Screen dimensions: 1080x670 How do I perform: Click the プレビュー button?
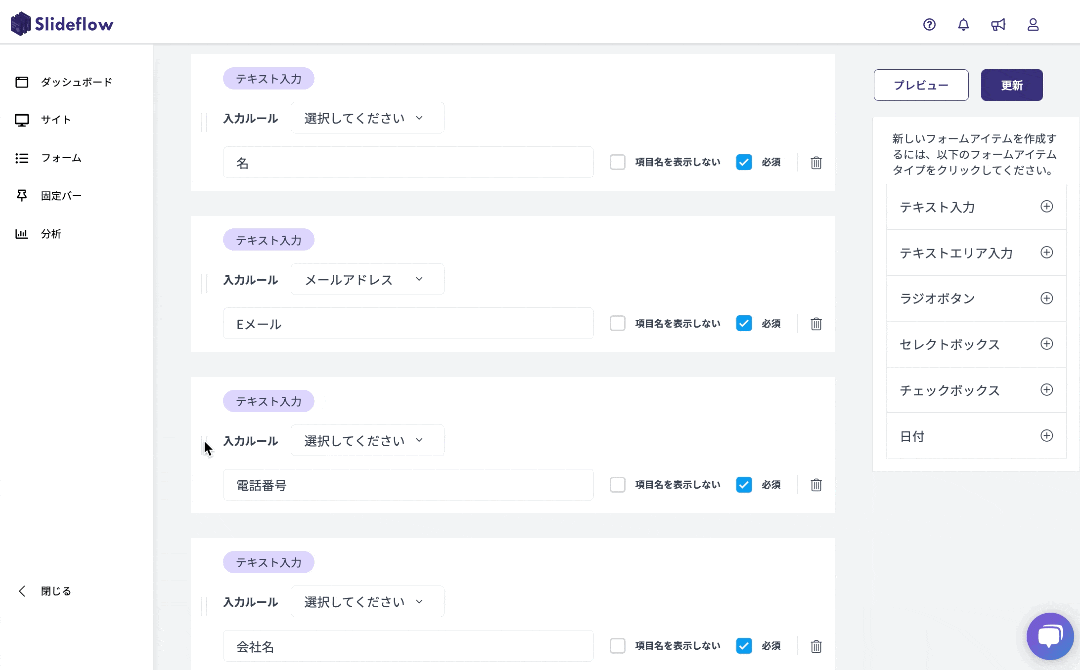tap(921, 85)
